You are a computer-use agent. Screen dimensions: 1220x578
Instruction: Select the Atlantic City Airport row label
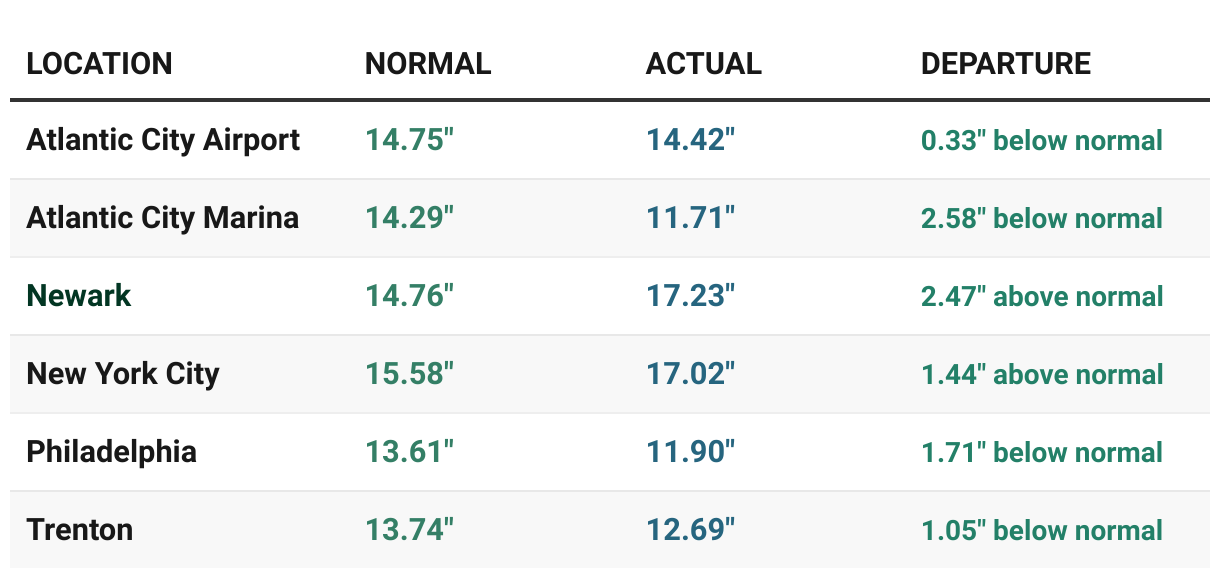pyautogui.click(x=163, y=140)
